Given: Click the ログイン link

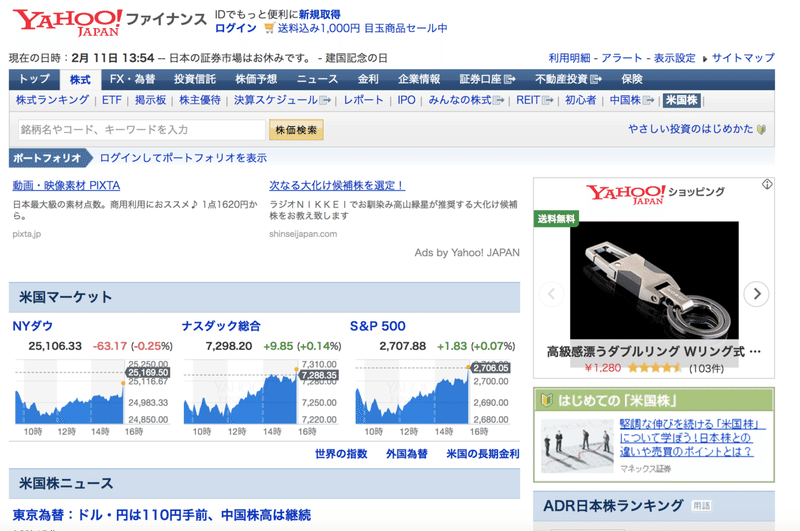Looking at the screenshot, I should (x=236, y=28).
